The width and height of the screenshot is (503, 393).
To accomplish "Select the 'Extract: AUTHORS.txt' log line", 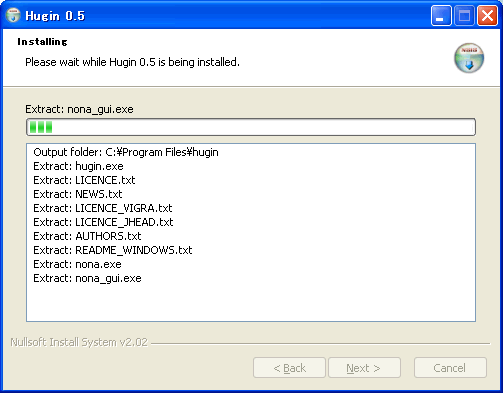I will click(87, 236).
